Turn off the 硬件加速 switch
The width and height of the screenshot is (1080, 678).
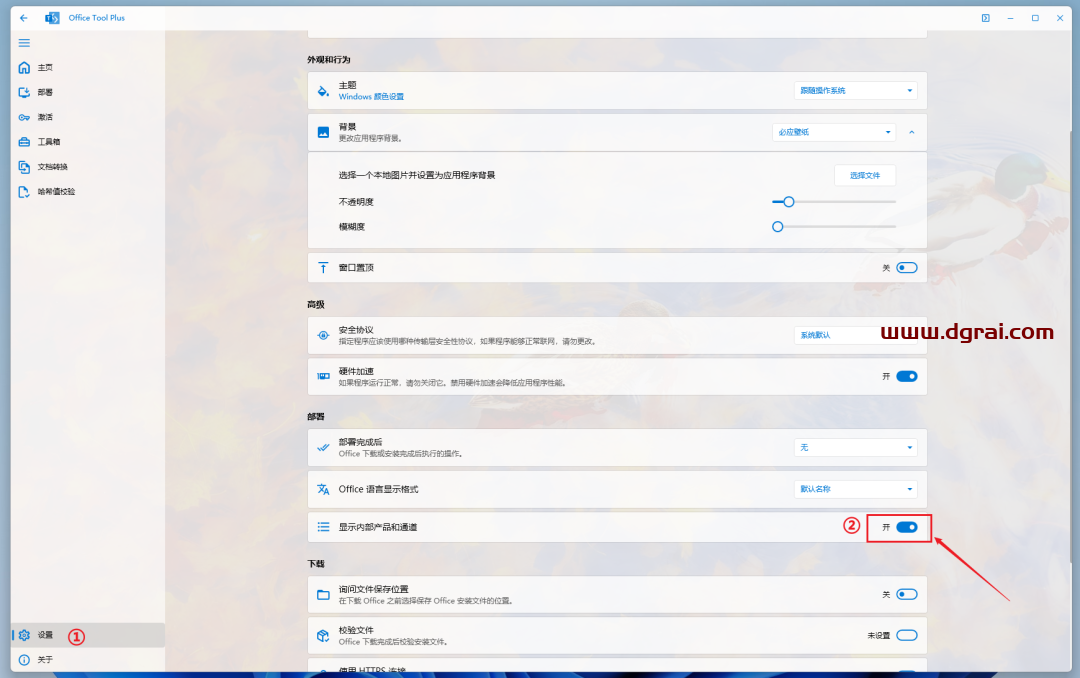click(907, 376)
